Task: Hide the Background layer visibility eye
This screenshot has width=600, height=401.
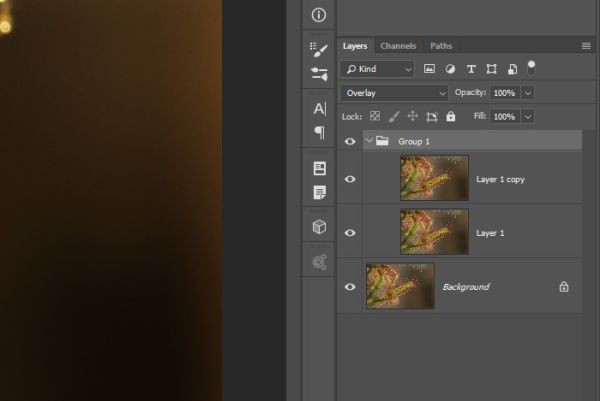Action: pos(350,287)
